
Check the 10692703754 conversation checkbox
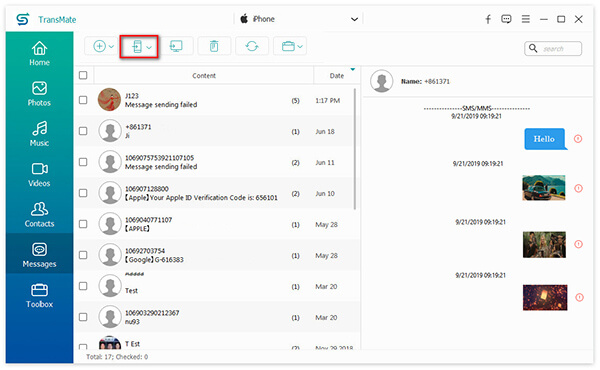[83, 255]
